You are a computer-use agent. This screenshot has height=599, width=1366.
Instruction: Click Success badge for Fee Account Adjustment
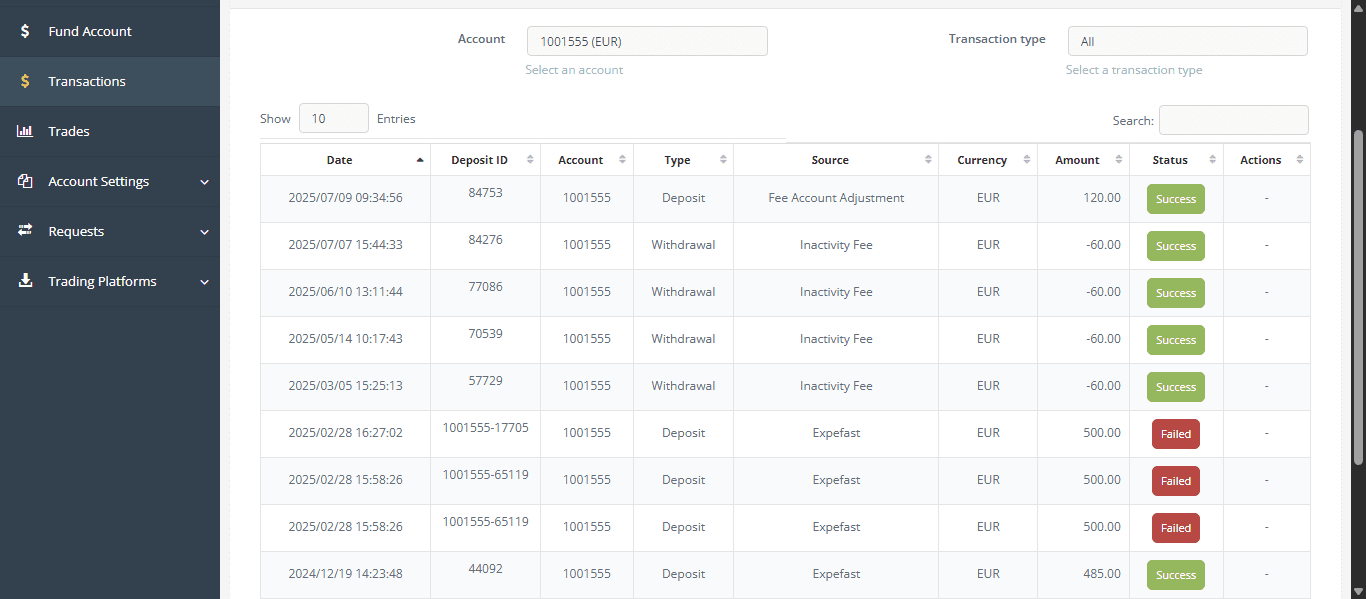coord(1175,199)
